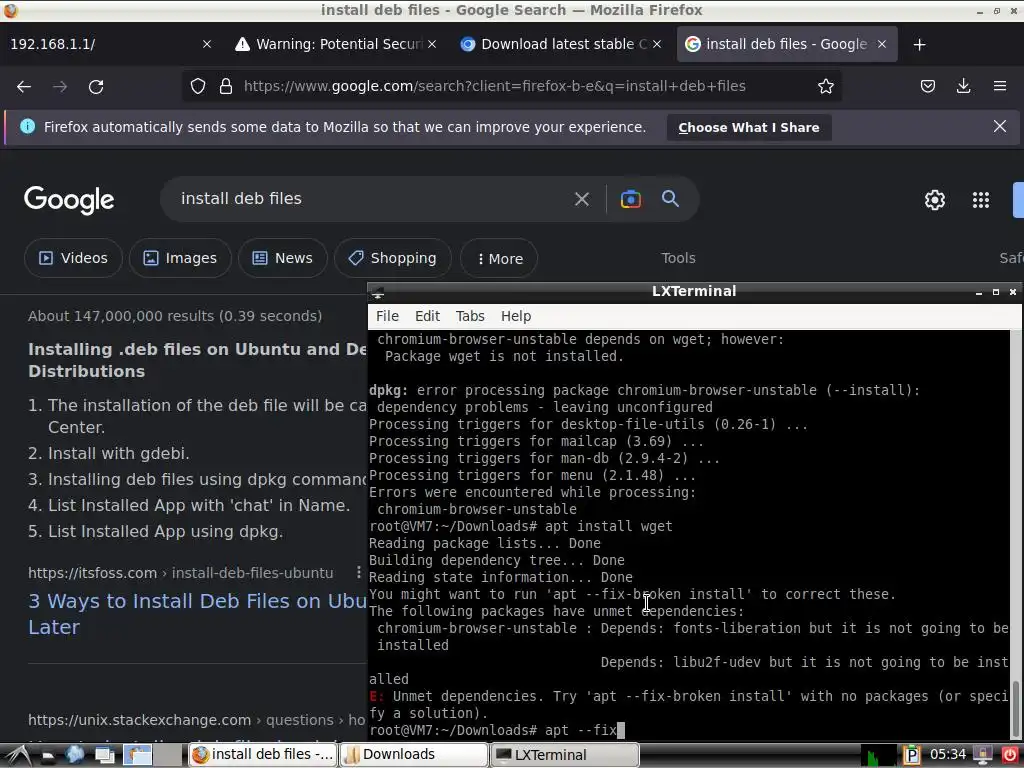1024x768 pixels.
Task: Click the itsfoss.com result URL text
Action: [x=181, y=573]
